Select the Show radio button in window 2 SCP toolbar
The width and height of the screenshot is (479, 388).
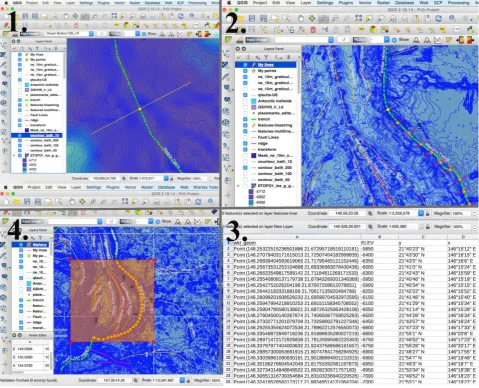(x=394, y=40)
